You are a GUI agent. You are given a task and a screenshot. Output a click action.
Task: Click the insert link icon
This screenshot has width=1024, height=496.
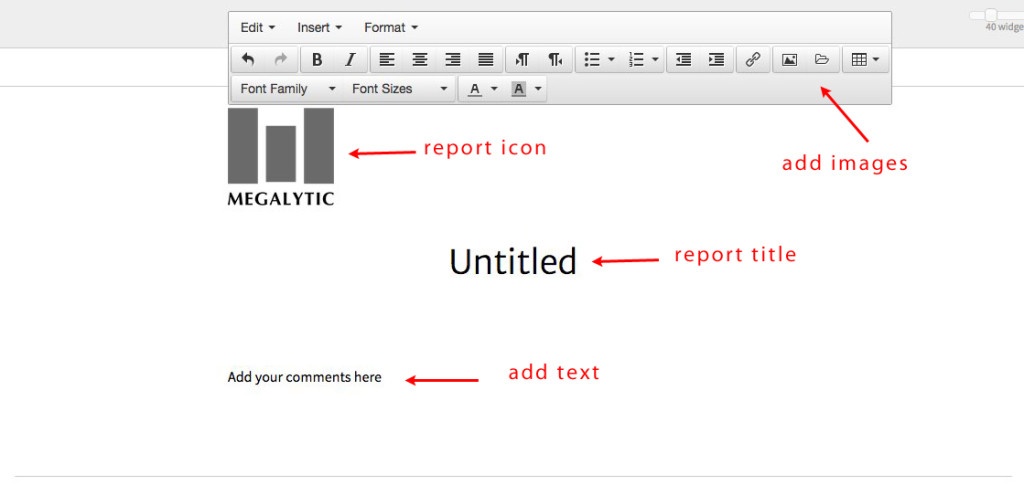coord(753,60)
